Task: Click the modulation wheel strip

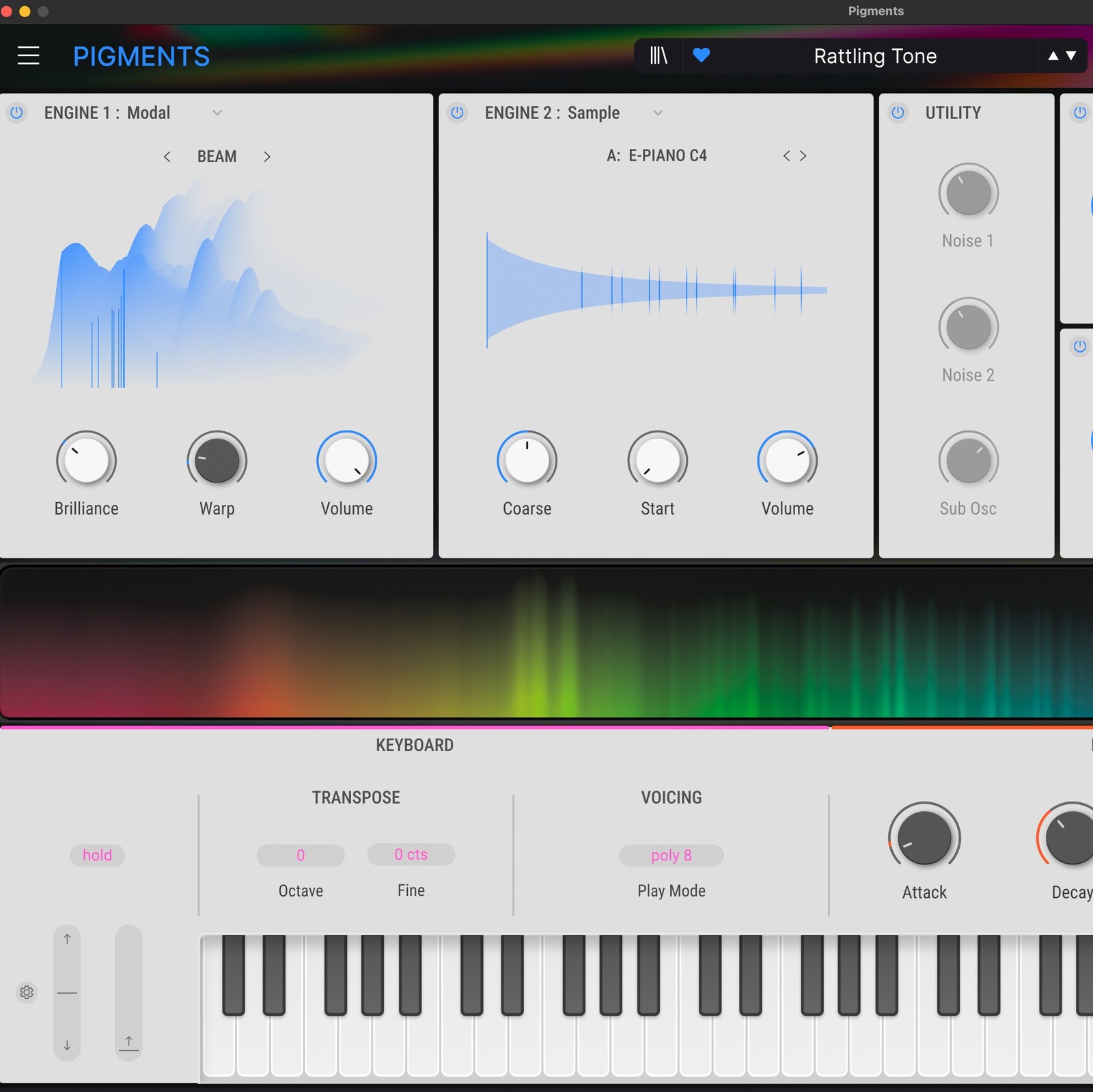Action: coord(128,992)
